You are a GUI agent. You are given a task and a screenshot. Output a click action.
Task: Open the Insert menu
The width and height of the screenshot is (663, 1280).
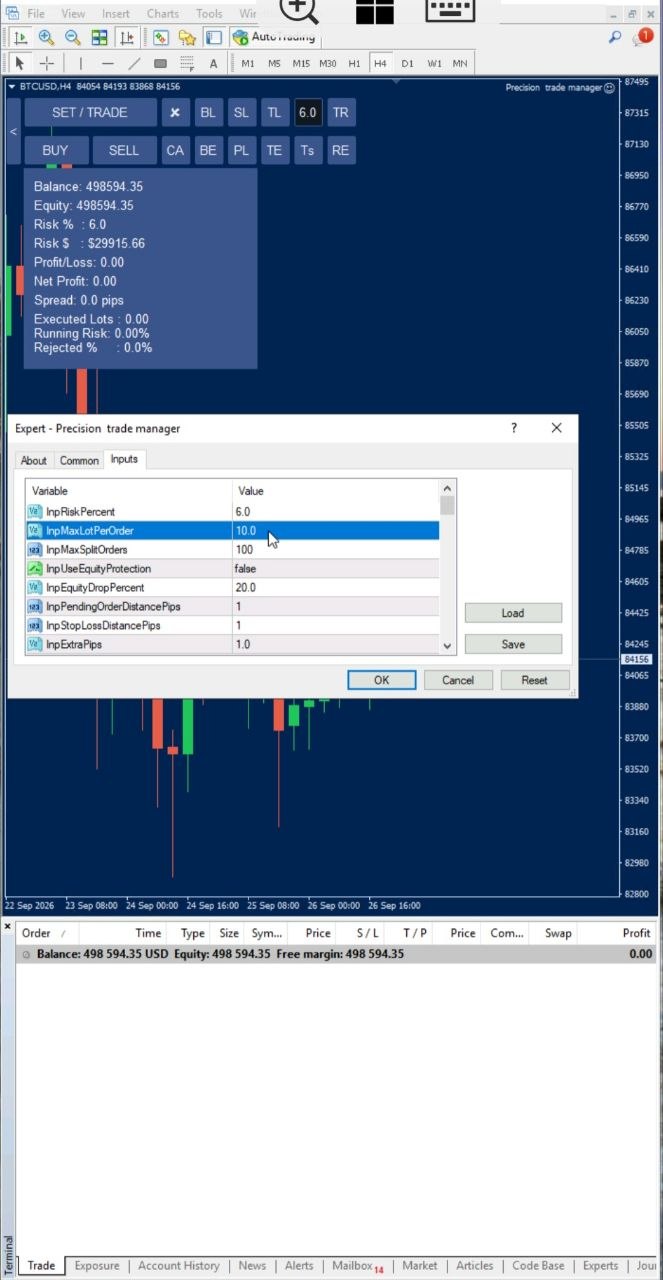pos(116,14)
